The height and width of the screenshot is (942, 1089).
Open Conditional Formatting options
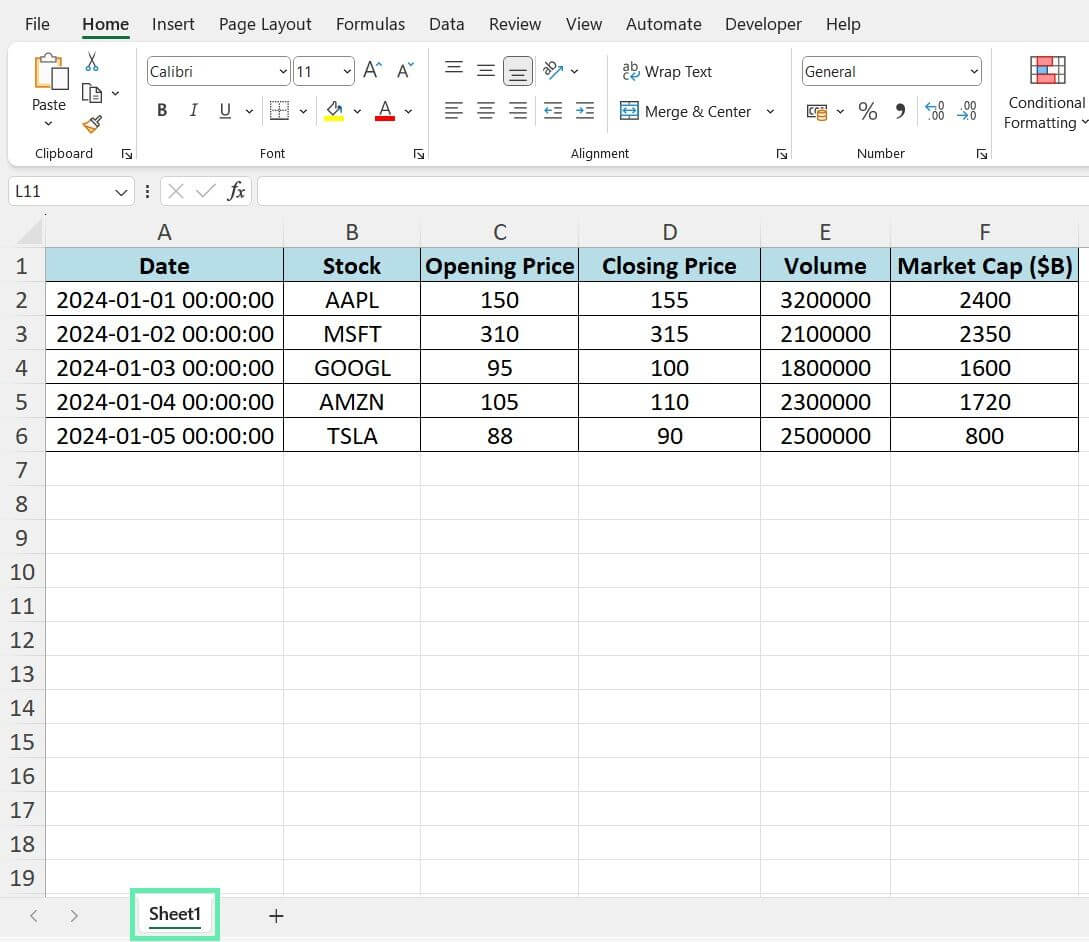[x=1046, y=95]
